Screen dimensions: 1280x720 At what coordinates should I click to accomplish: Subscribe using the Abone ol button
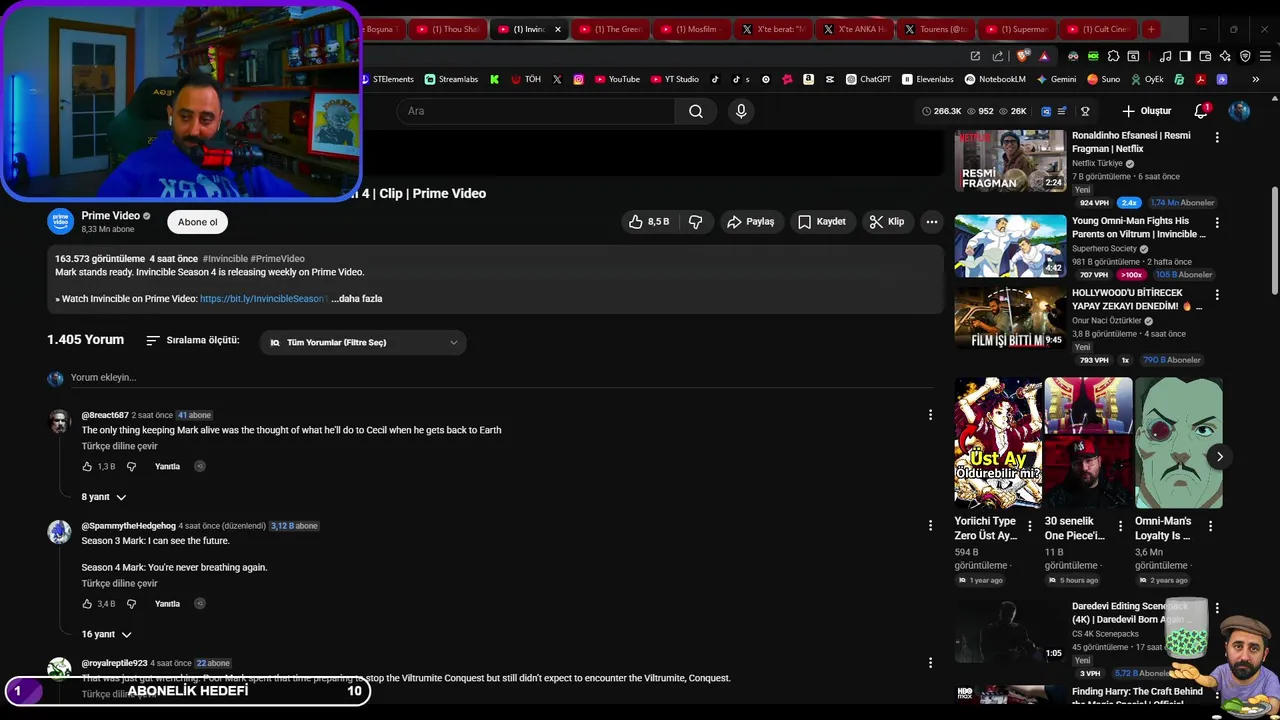click(x=198, y=222)
